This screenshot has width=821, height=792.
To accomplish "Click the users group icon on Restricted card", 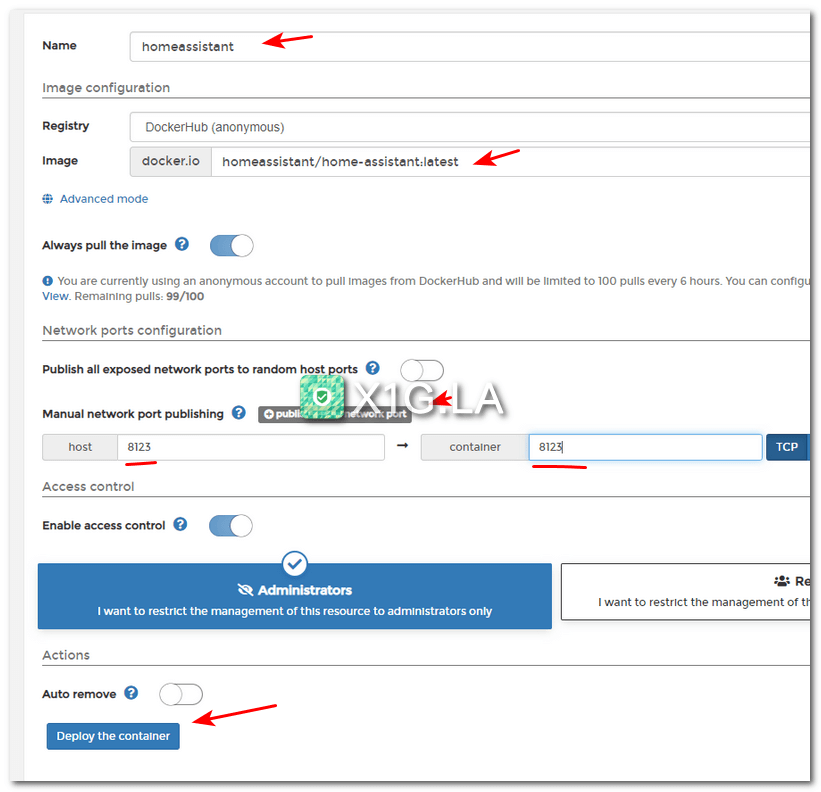I will pyautogui.click(x=782, y=581).
